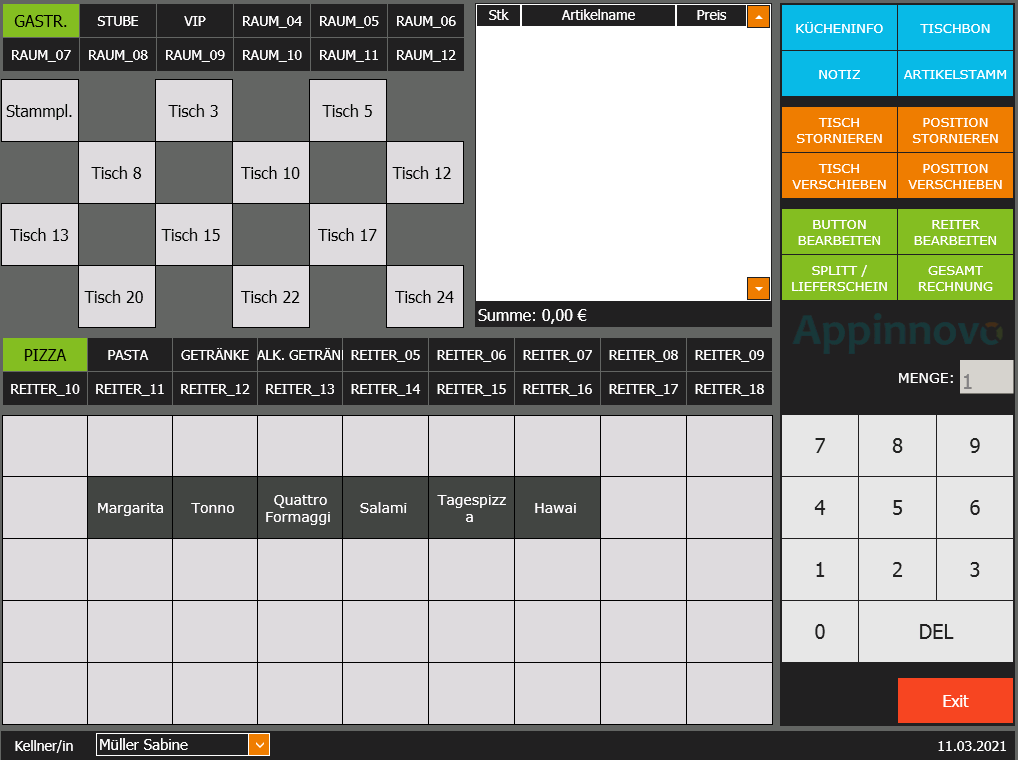Viewport: 1018px width, 760px height.
Task: Open the Kellner/in dropdown arrow
Action: tap(259, 745)
